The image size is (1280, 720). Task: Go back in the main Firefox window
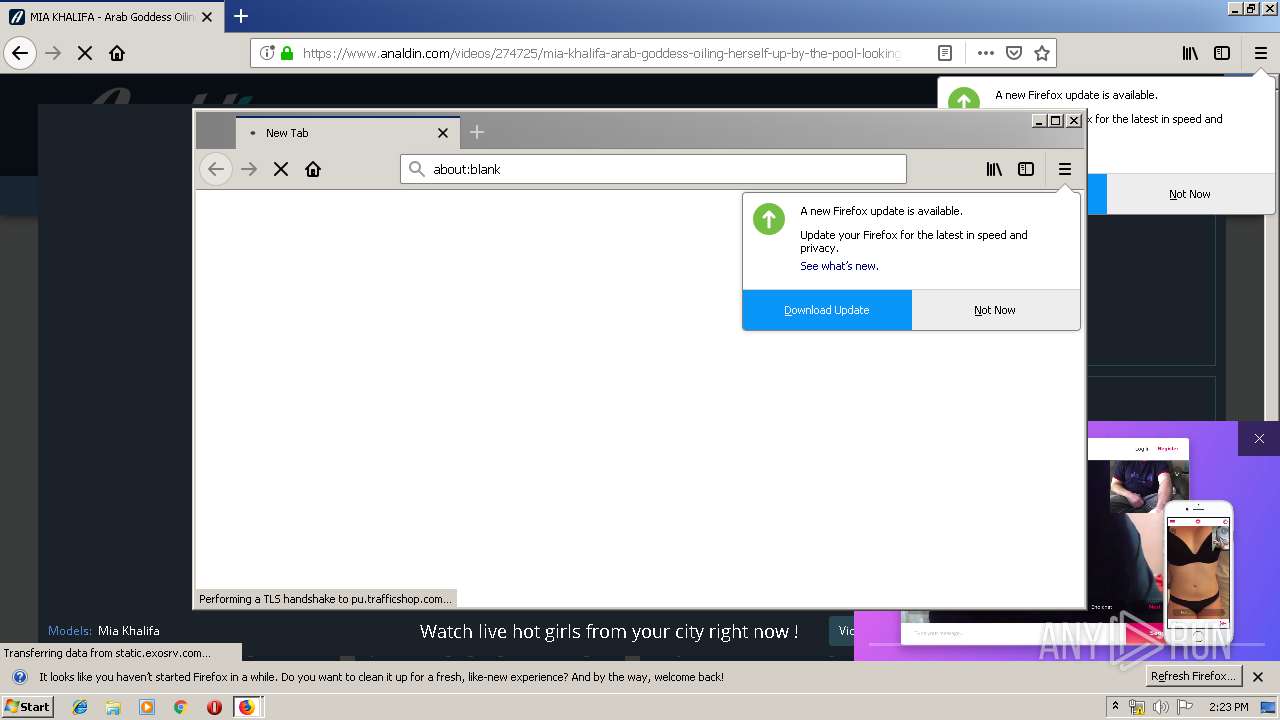point(20,53)
